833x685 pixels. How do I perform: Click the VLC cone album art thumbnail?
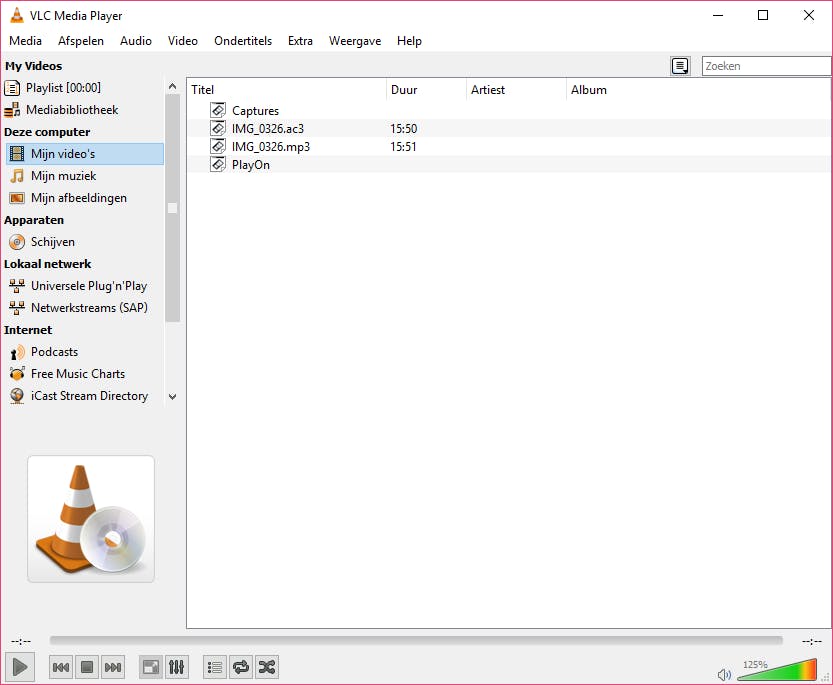pyautogui.click(x=91, y=519)
